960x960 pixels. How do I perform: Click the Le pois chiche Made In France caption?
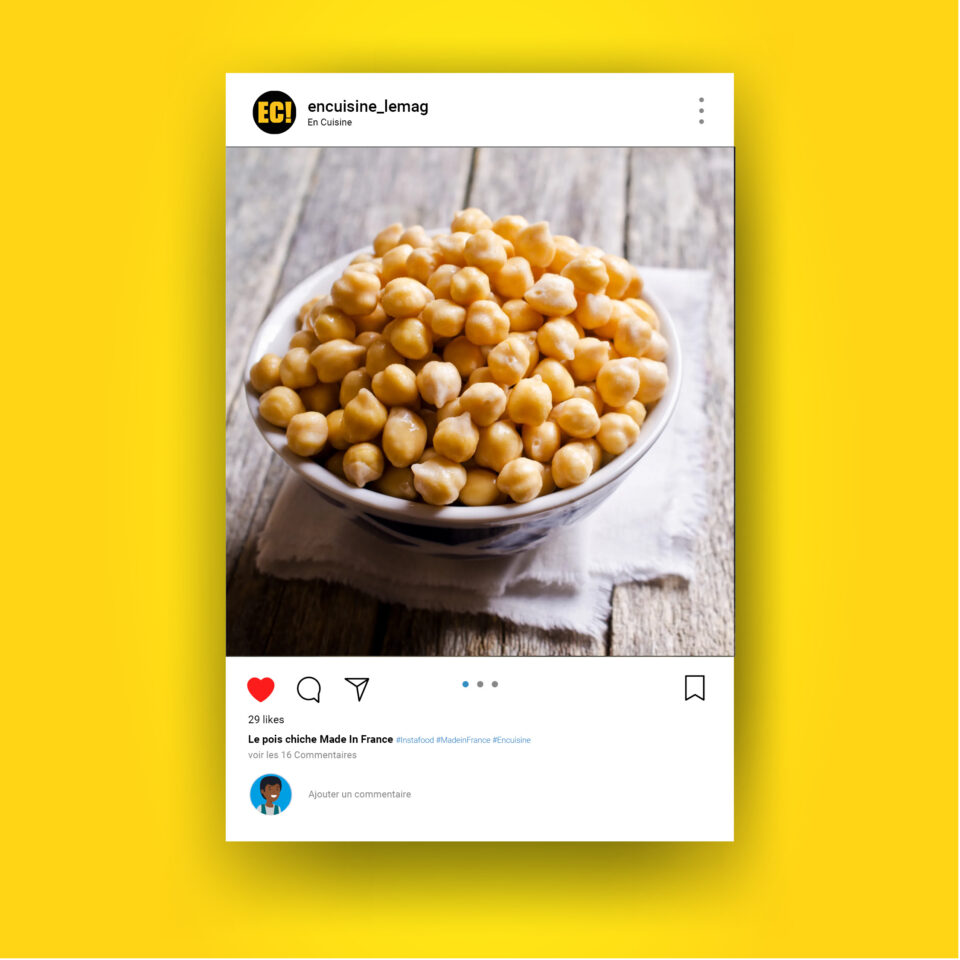pos(320,739)
